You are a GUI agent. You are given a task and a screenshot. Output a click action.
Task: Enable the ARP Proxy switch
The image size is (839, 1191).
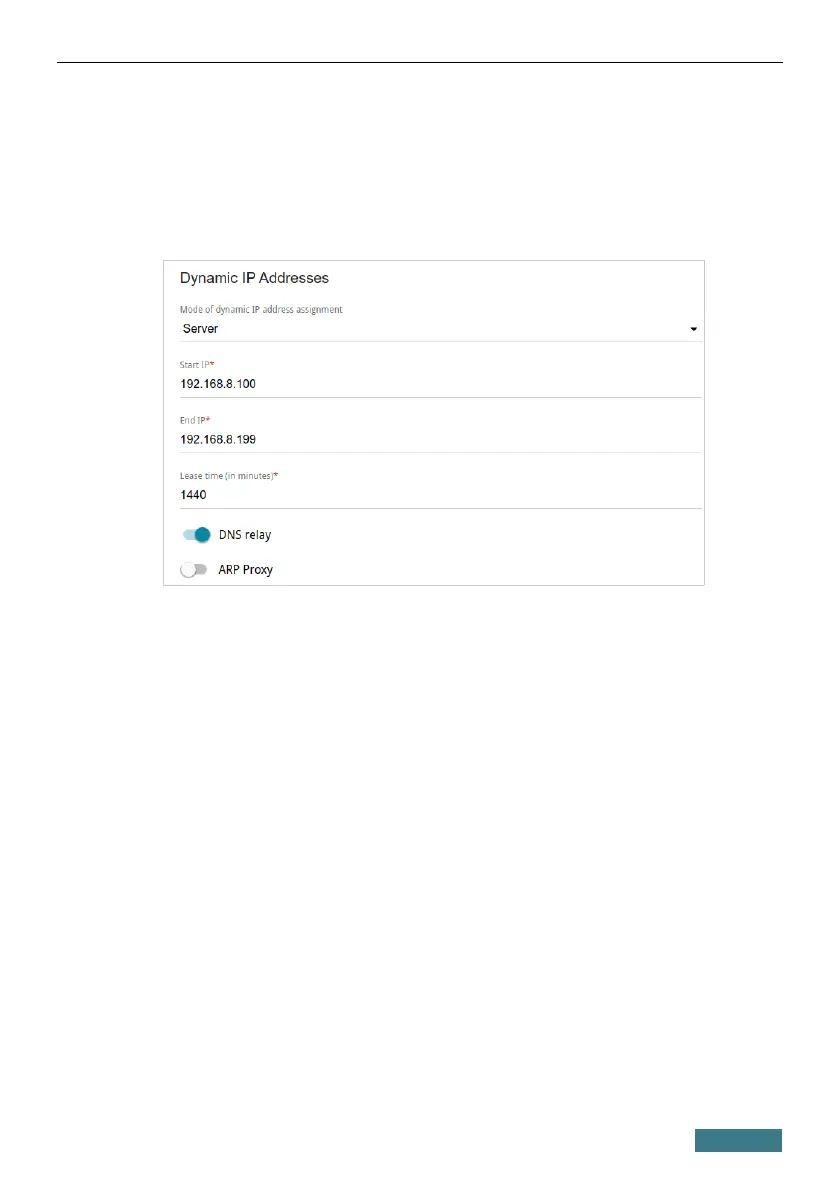[193, 570]
